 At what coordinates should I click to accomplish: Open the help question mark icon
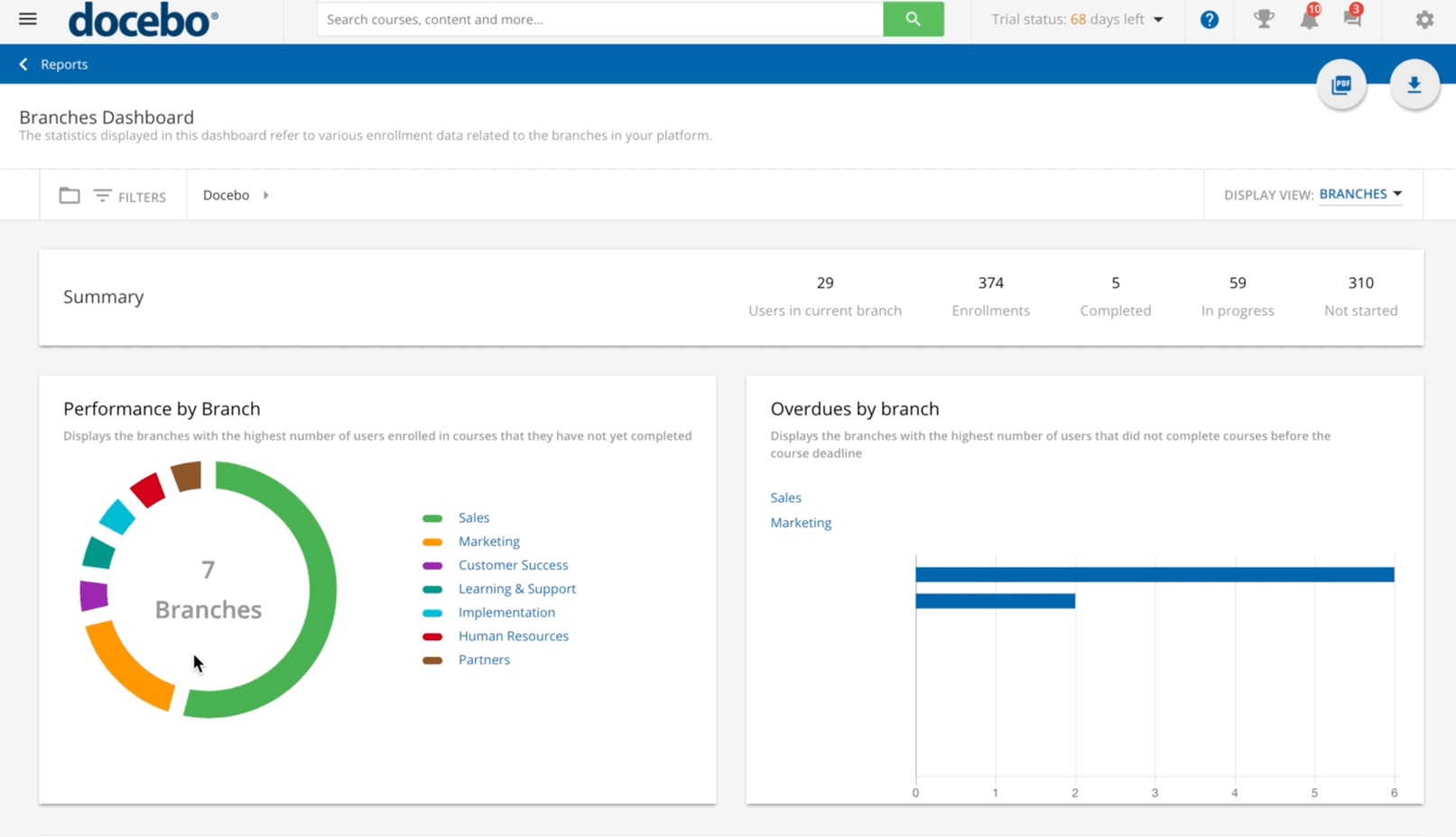[x=1209, y=20]
